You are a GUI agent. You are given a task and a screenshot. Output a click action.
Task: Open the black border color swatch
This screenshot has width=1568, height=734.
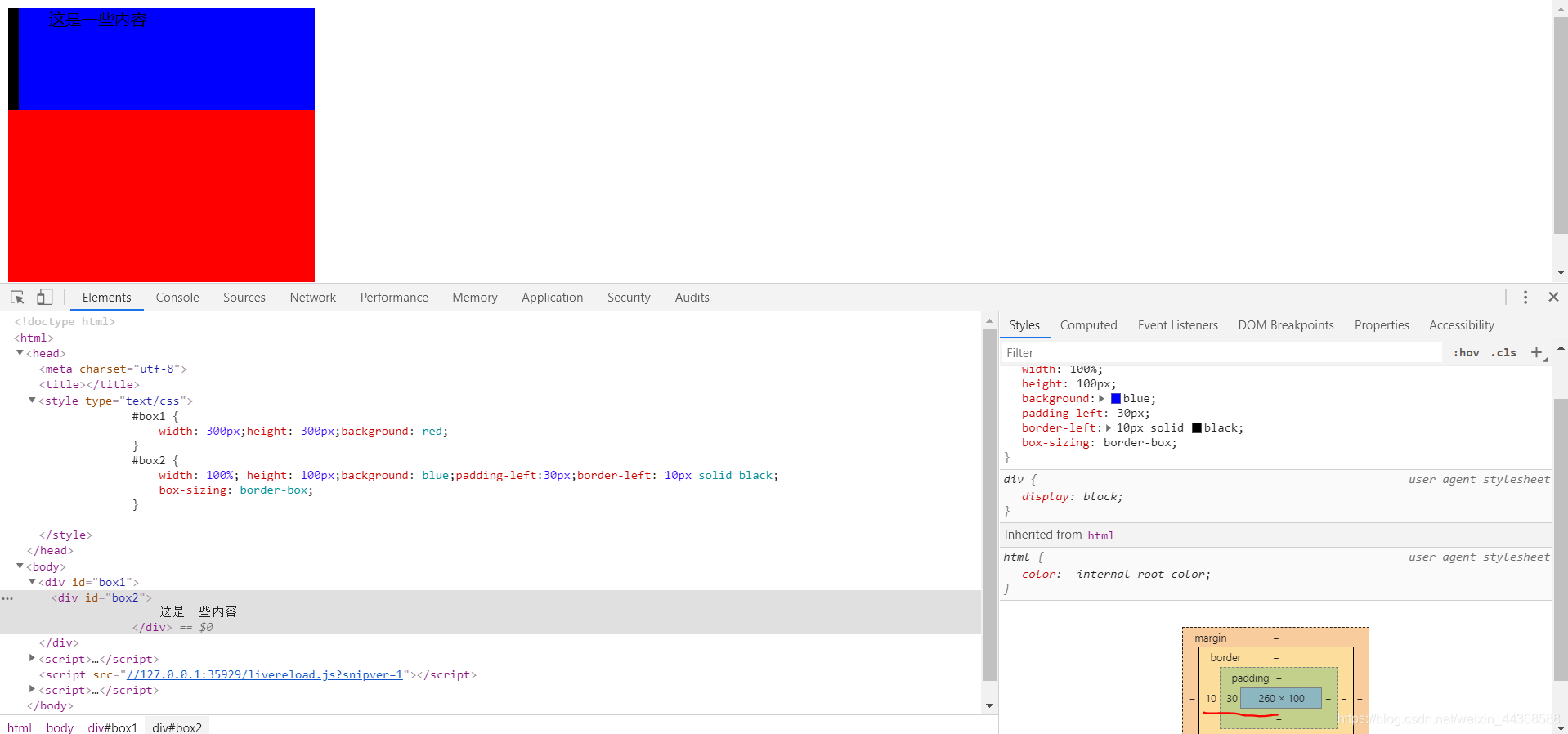[1197, 428]
